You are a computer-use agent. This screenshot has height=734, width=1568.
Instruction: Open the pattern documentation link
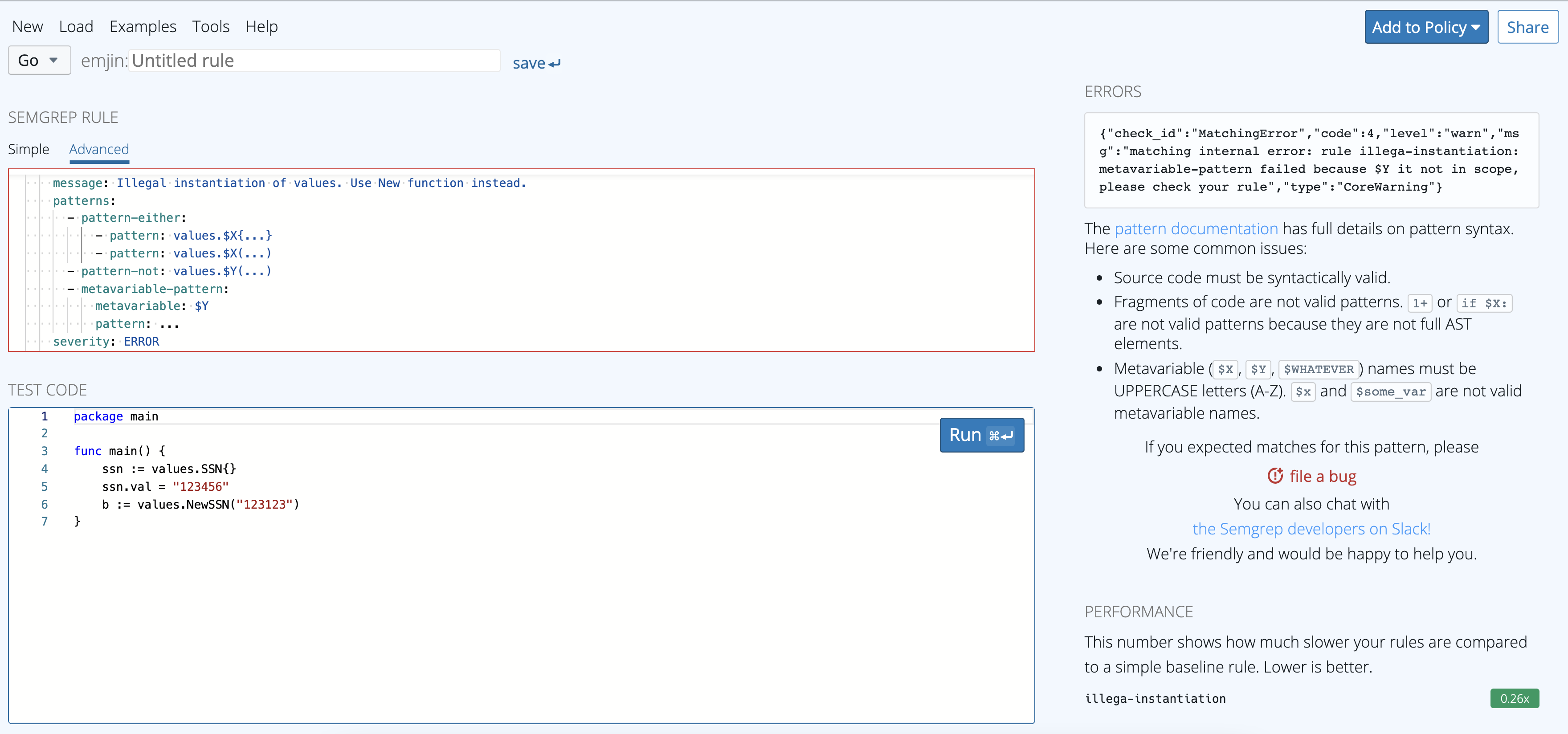coord(1196,228)
